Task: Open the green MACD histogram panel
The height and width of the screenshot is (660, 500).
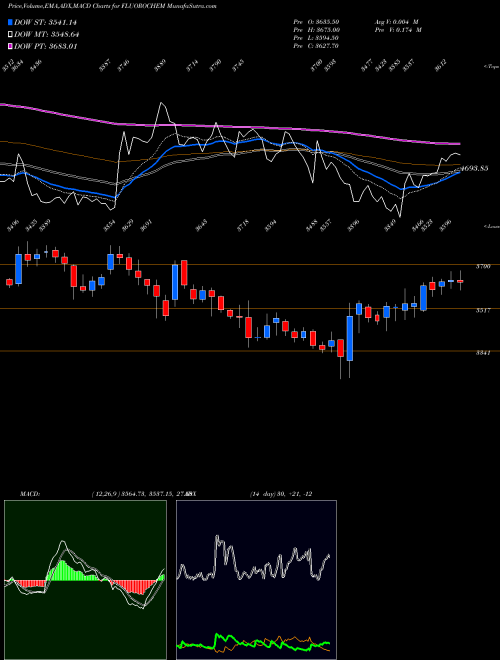Action: [85, 580]
